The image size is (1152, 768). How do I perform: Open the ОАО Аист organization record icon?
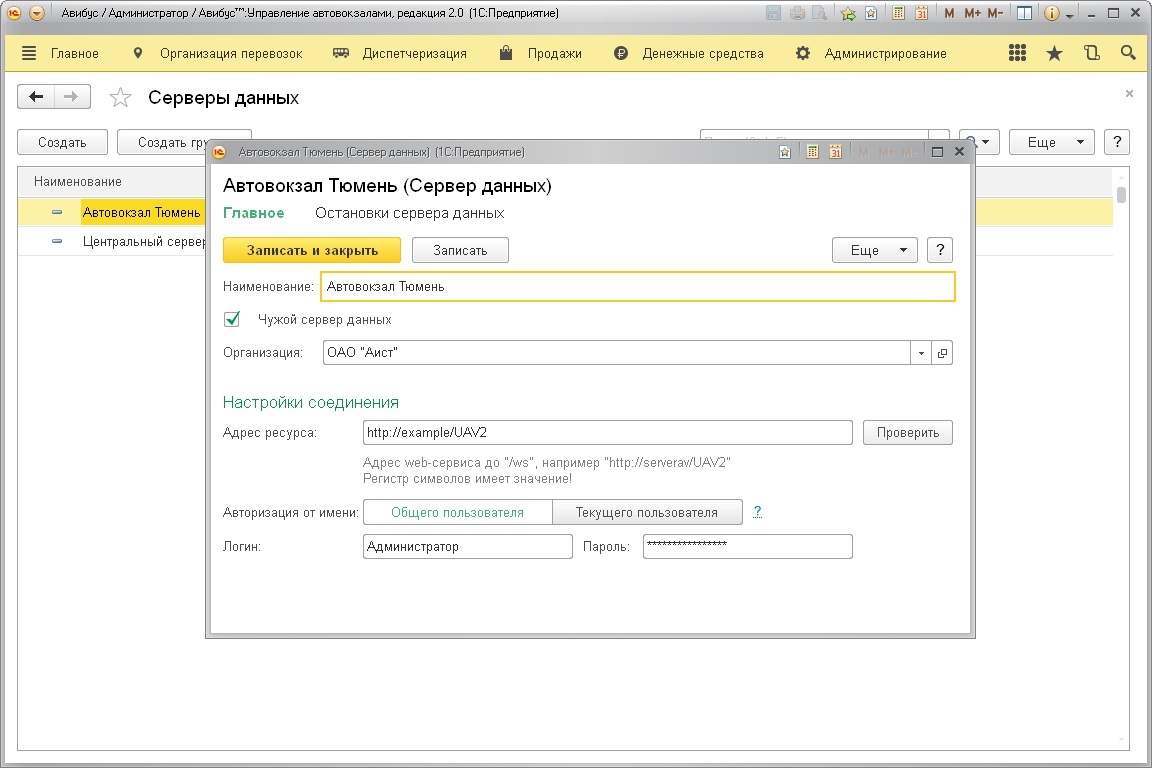942,353
